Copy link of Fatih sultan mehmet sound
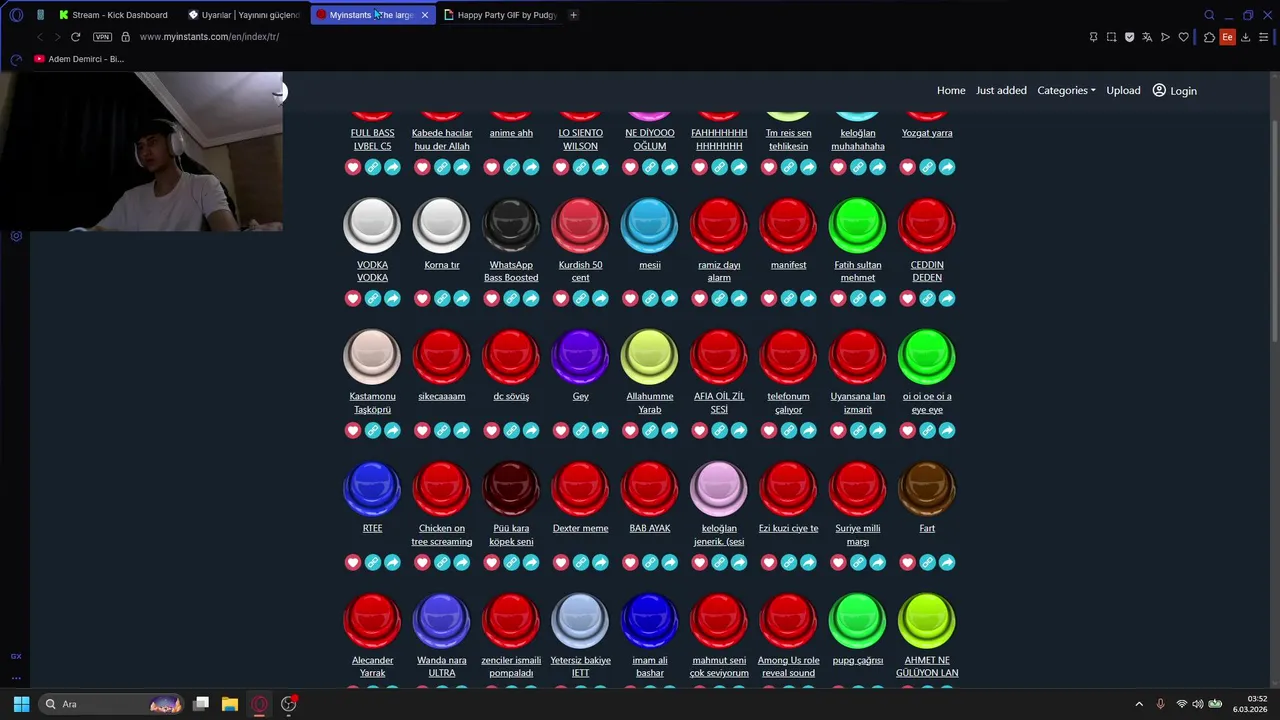The image size is (1280, 720). point(858,299)
